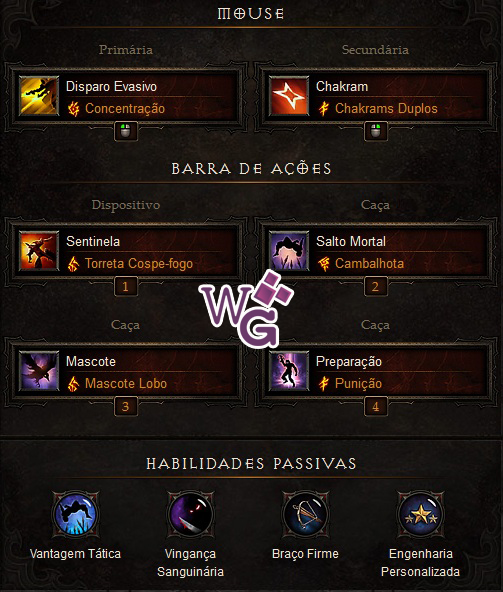The image size is (503, 592).
Task: Click action bar key slot 3
Action: pyautogui.click(x=125, y=407)
